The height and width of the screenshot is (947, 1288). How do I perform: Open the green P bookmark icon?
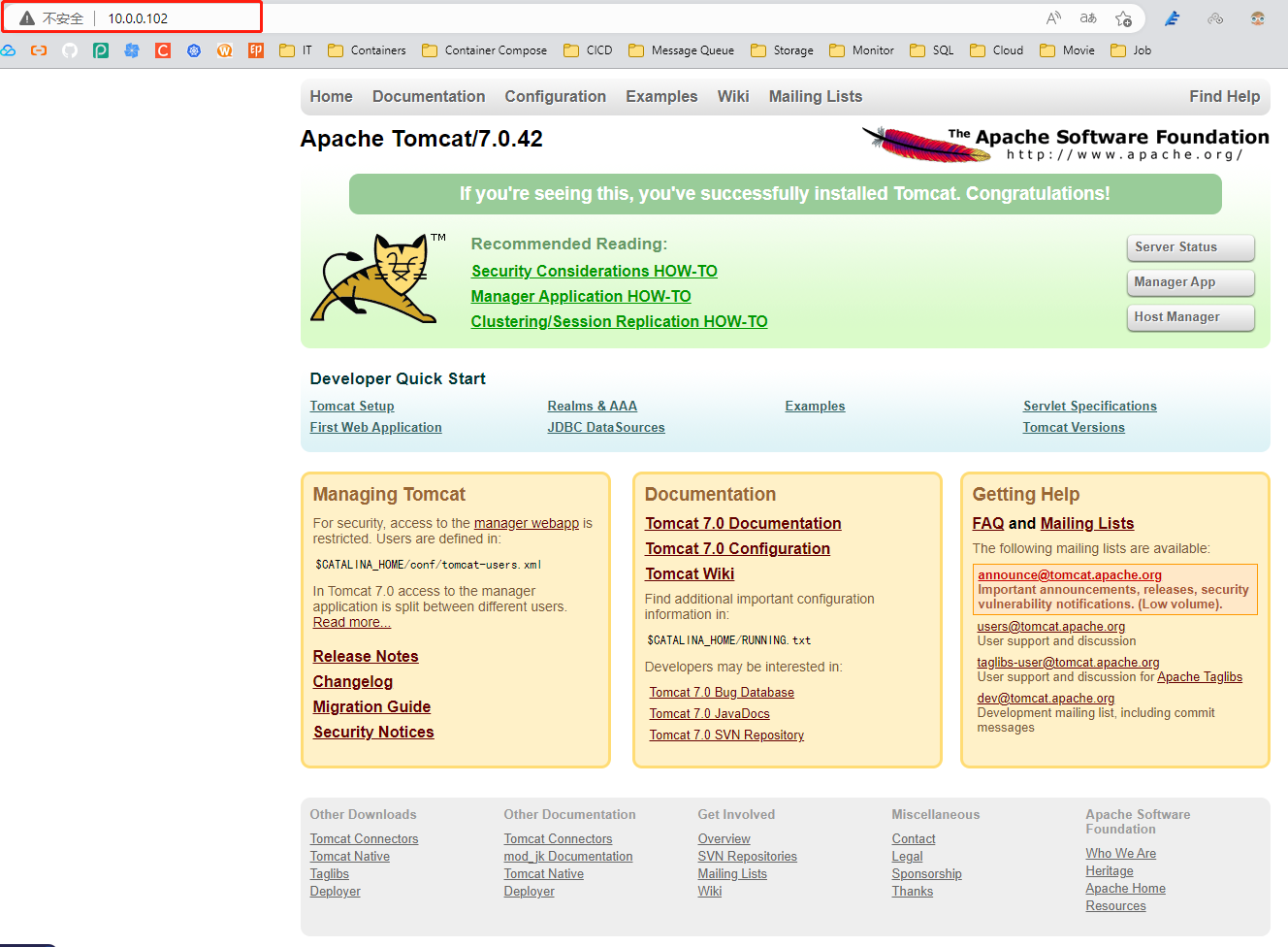pyautogui.click(x=101, y=50)
